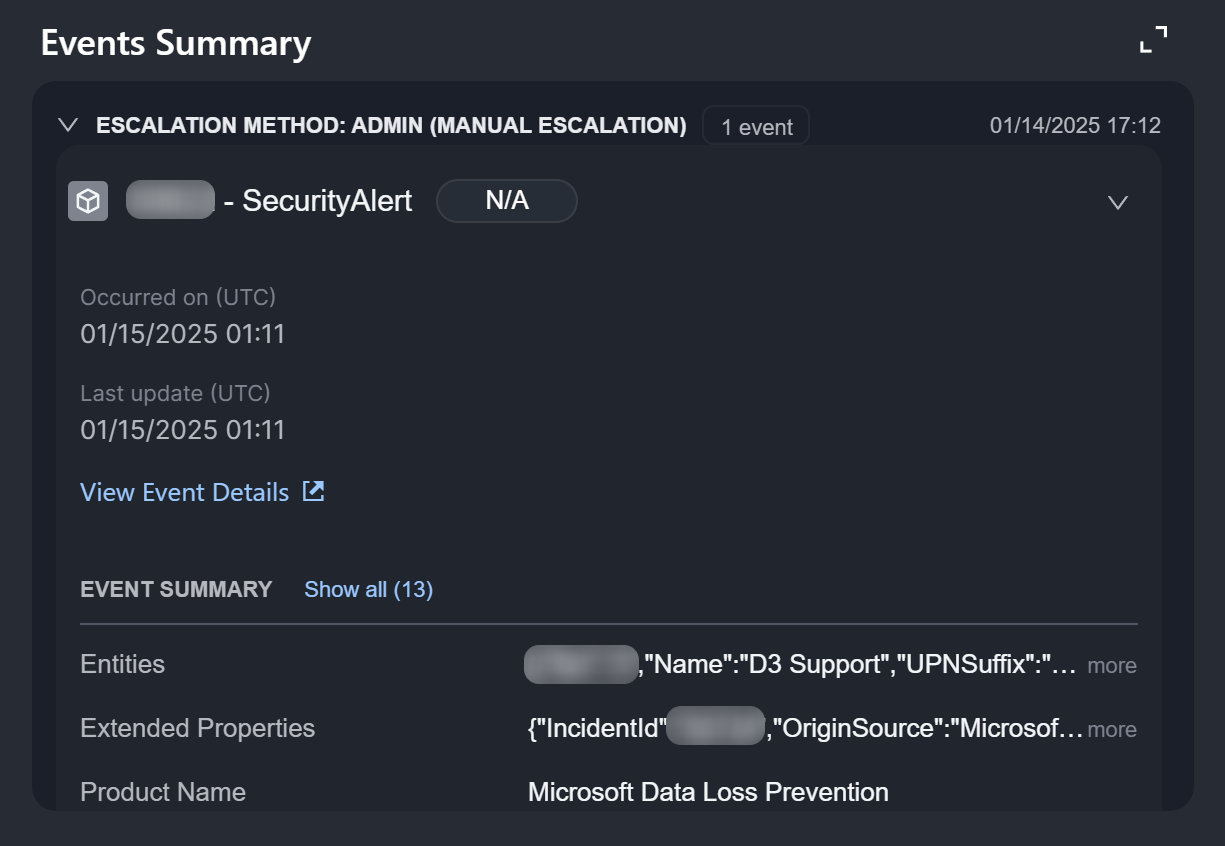Click the 01/14/2025 17:12 group timestamp

(1075, 126)
